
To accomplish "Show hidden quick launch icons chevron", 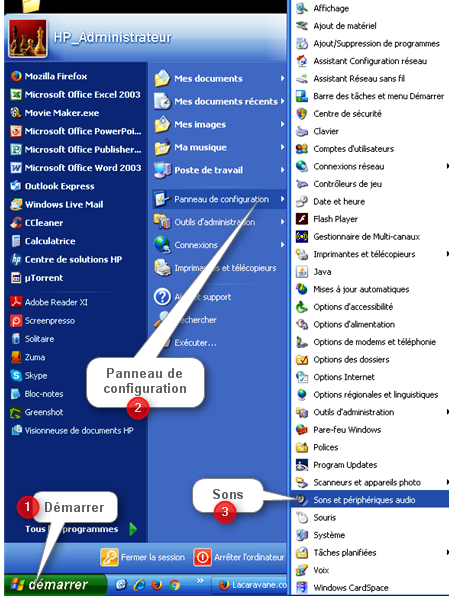I will tap(200, 580).
